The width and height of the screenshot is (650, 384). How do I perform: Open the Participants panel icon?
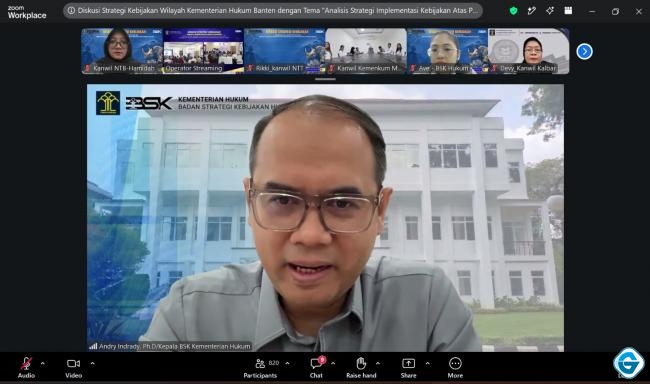pyautogui.click(x=260, y=364)
